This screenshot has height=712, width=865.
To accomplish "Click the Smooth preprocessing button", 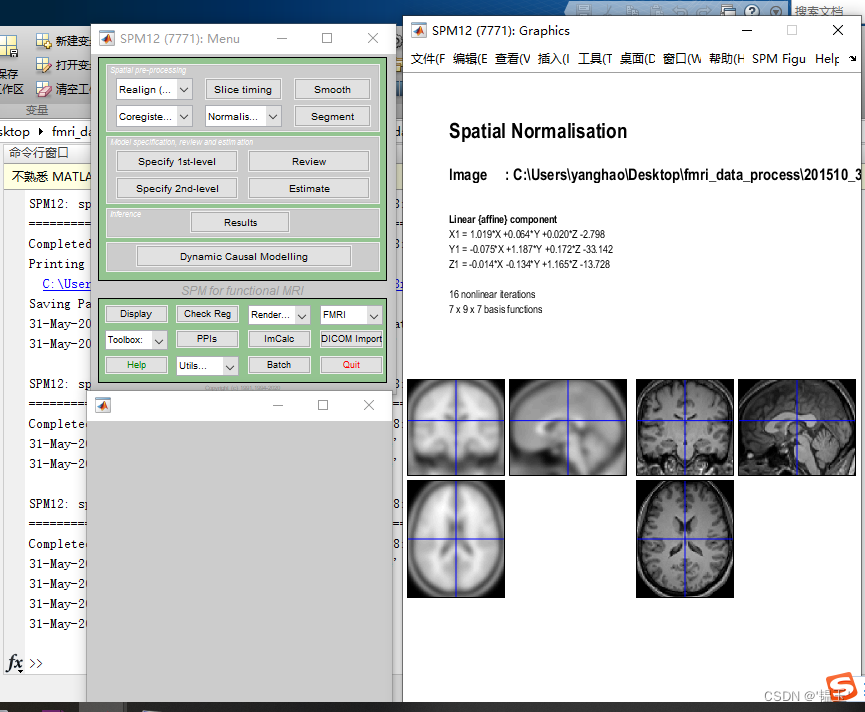I will (x=331, y=89).
